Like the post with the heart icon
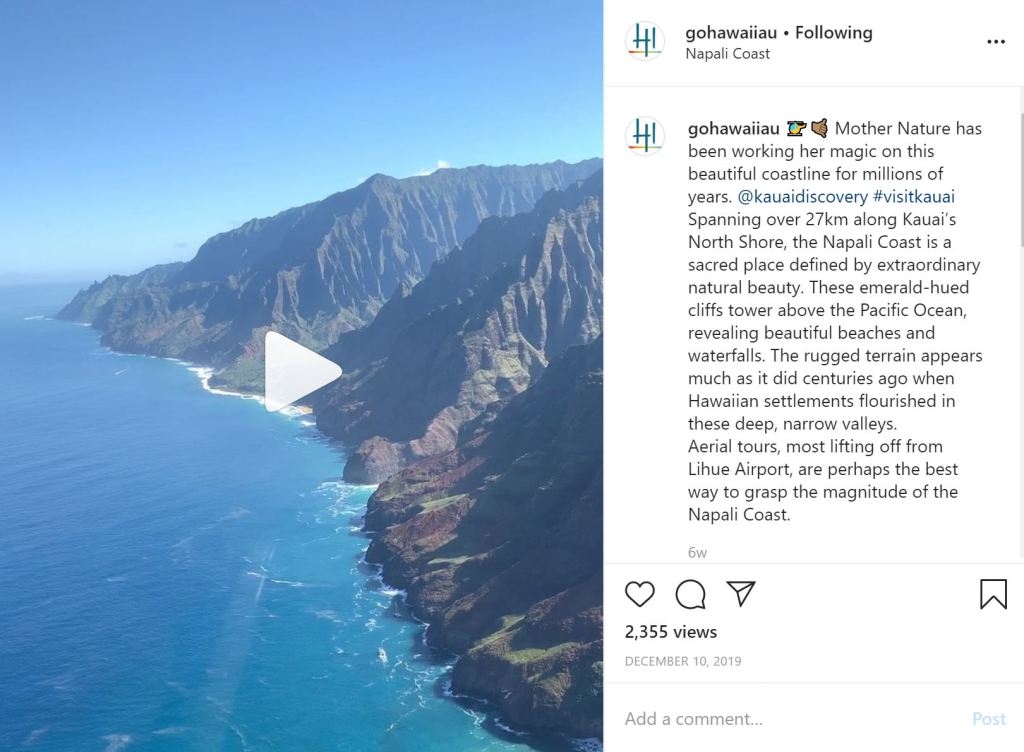 pos(639,594)
